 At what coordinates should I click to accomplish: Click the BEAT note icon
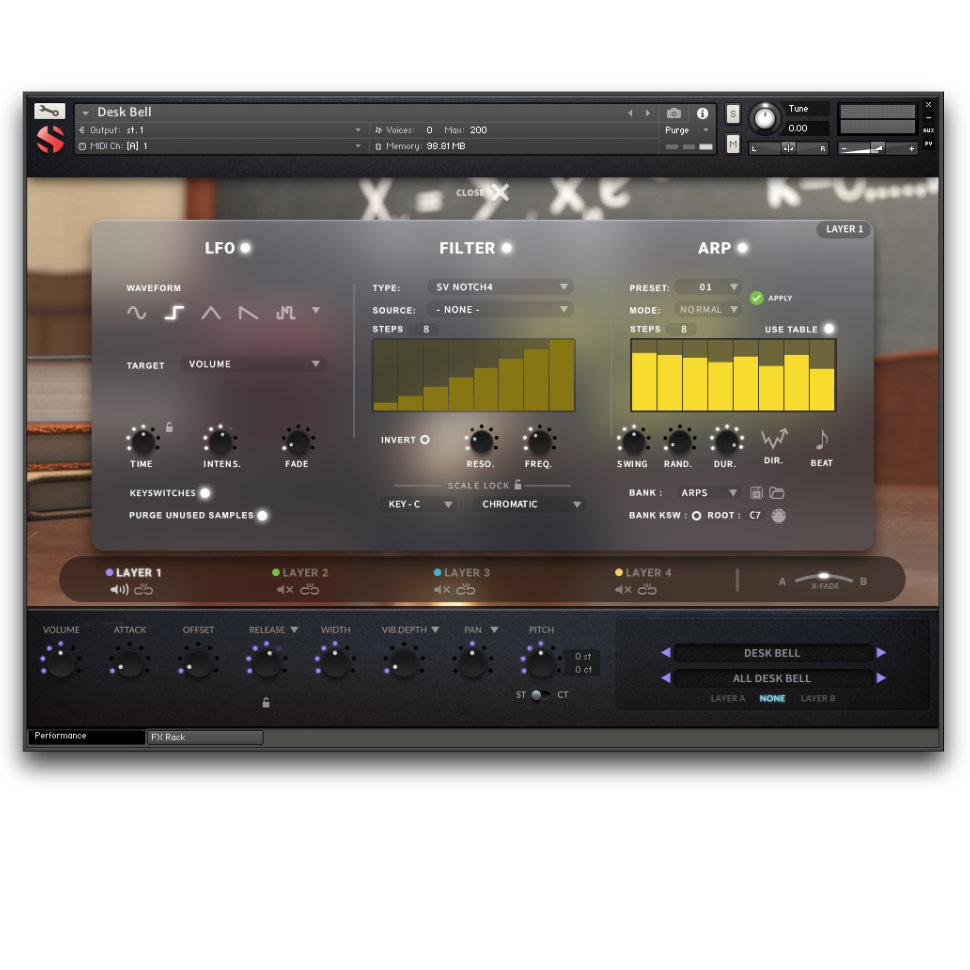(x=822, y=440)
